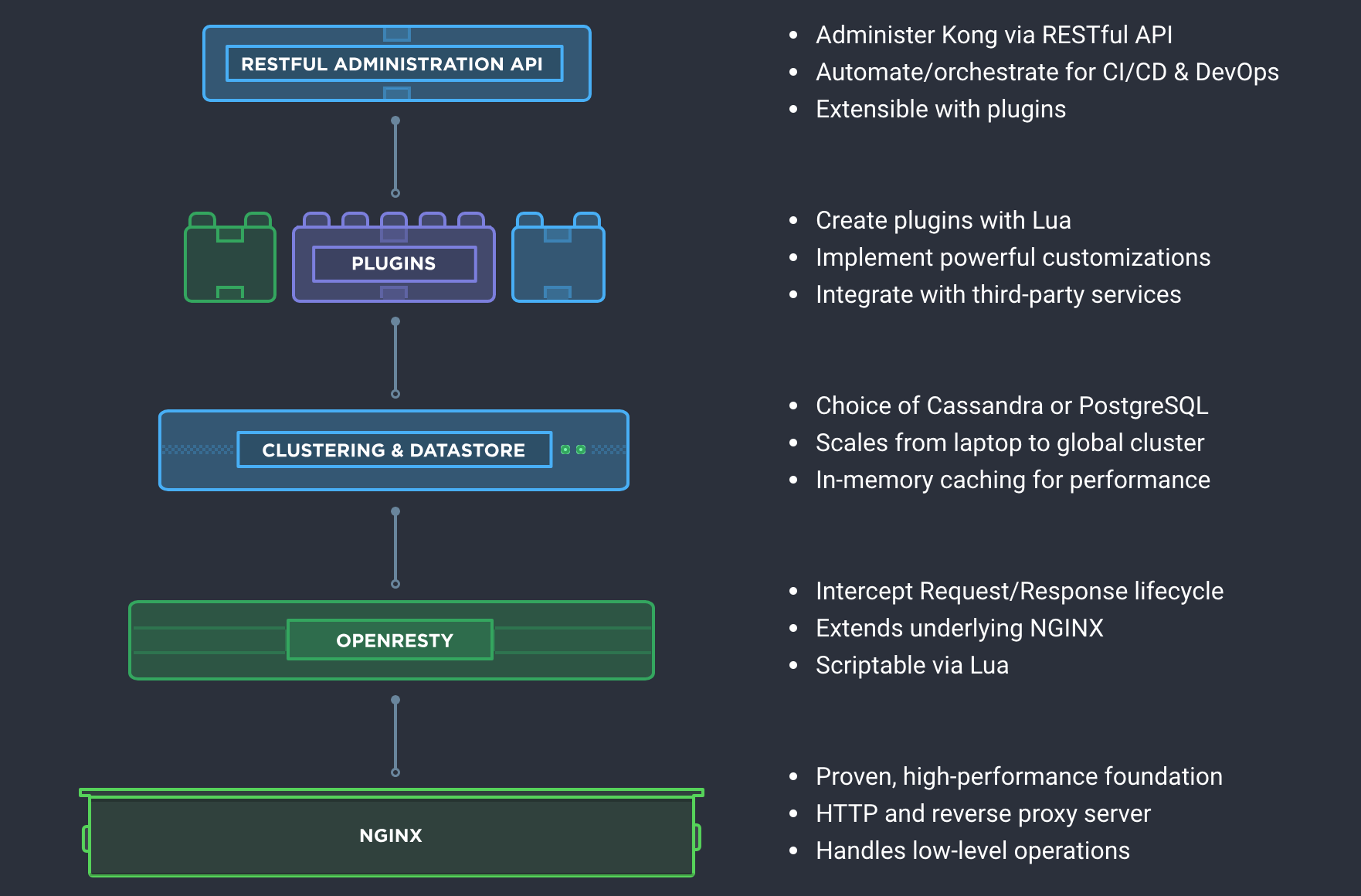This screenshot has width=1361, height=896.
Task: Click the purple PLUGINS brick
Action: point(394,257)
